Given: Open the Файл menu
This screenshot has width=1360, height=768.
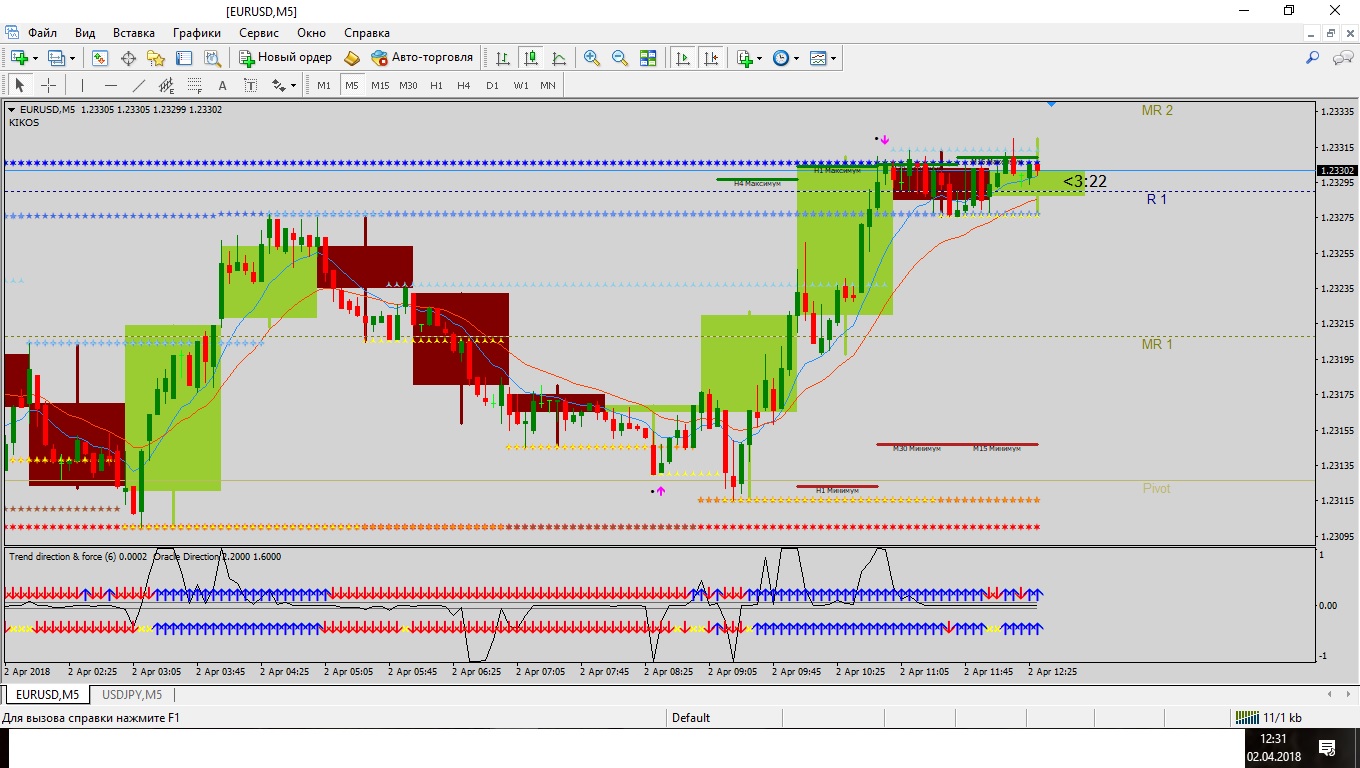Looking at the screenshot, I should 42,33.
